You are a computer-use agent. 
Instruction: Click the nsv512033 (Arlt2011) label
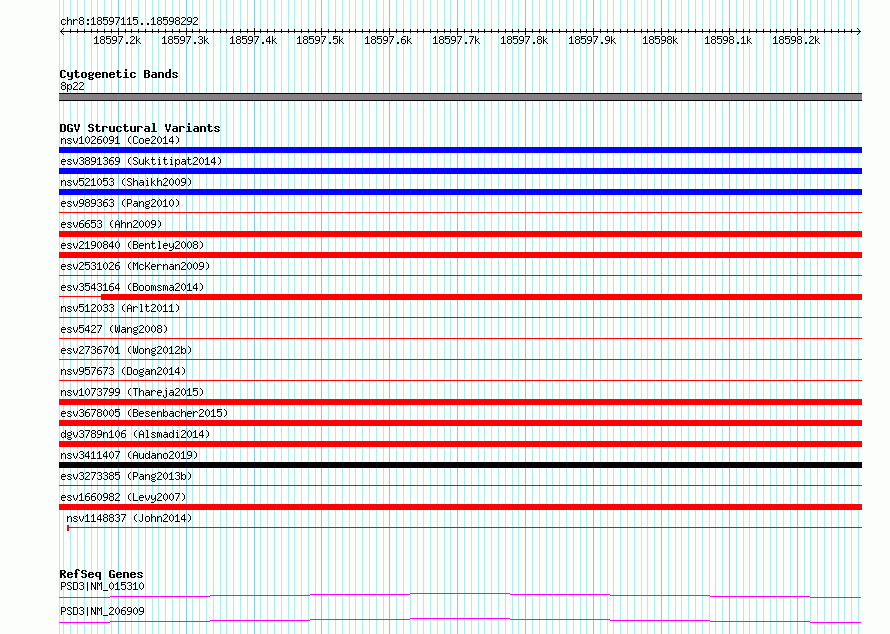(x=120, y=308)
